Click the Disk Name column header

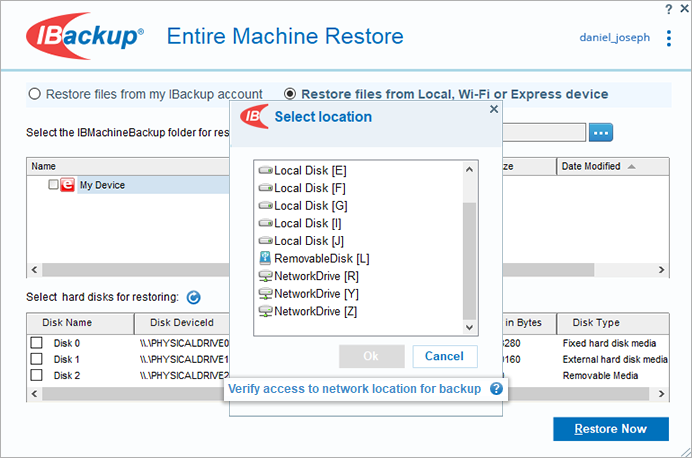pyautogui.click(x=80, y=323)
